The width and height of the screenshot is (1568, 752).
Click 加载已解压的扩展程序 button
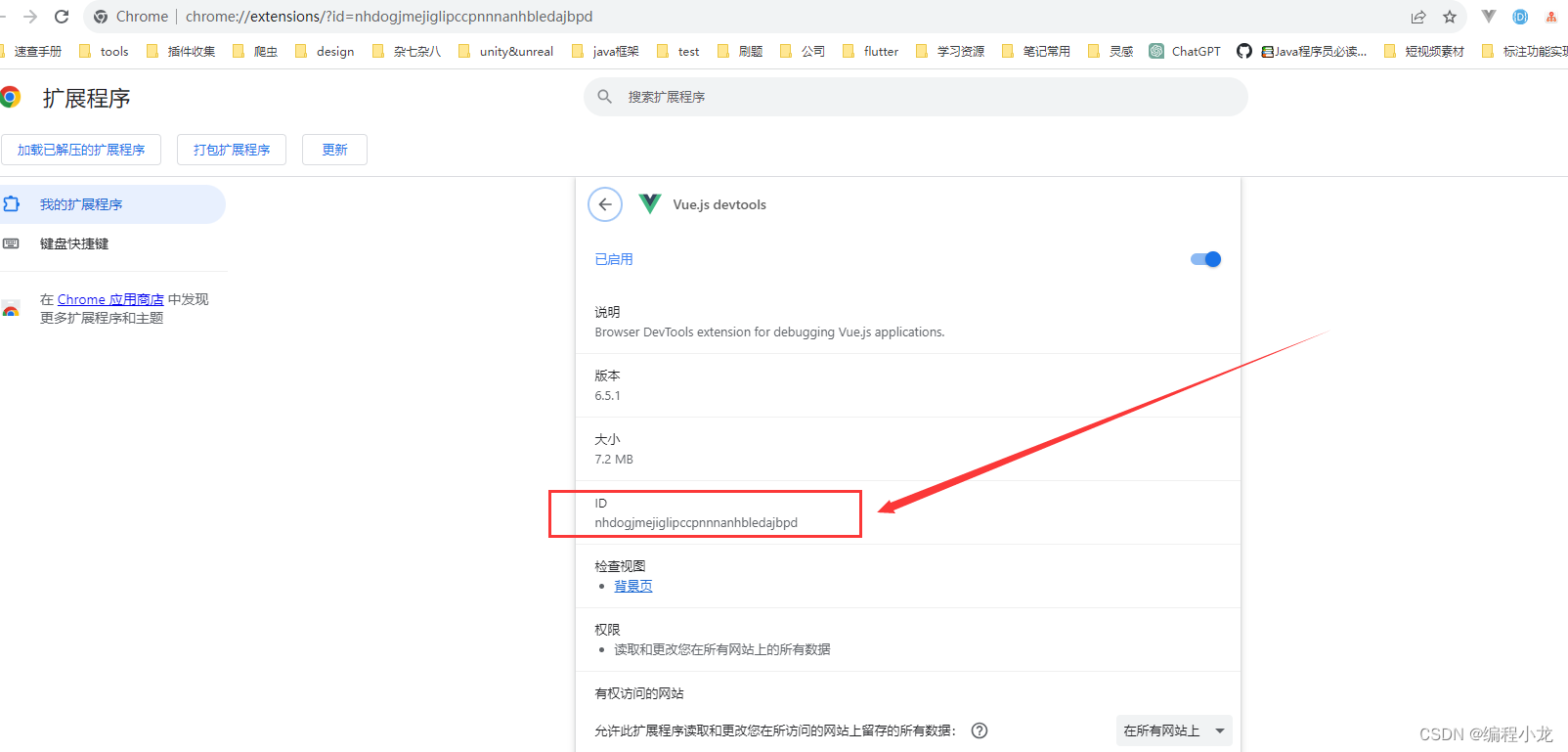coord(81,150)
